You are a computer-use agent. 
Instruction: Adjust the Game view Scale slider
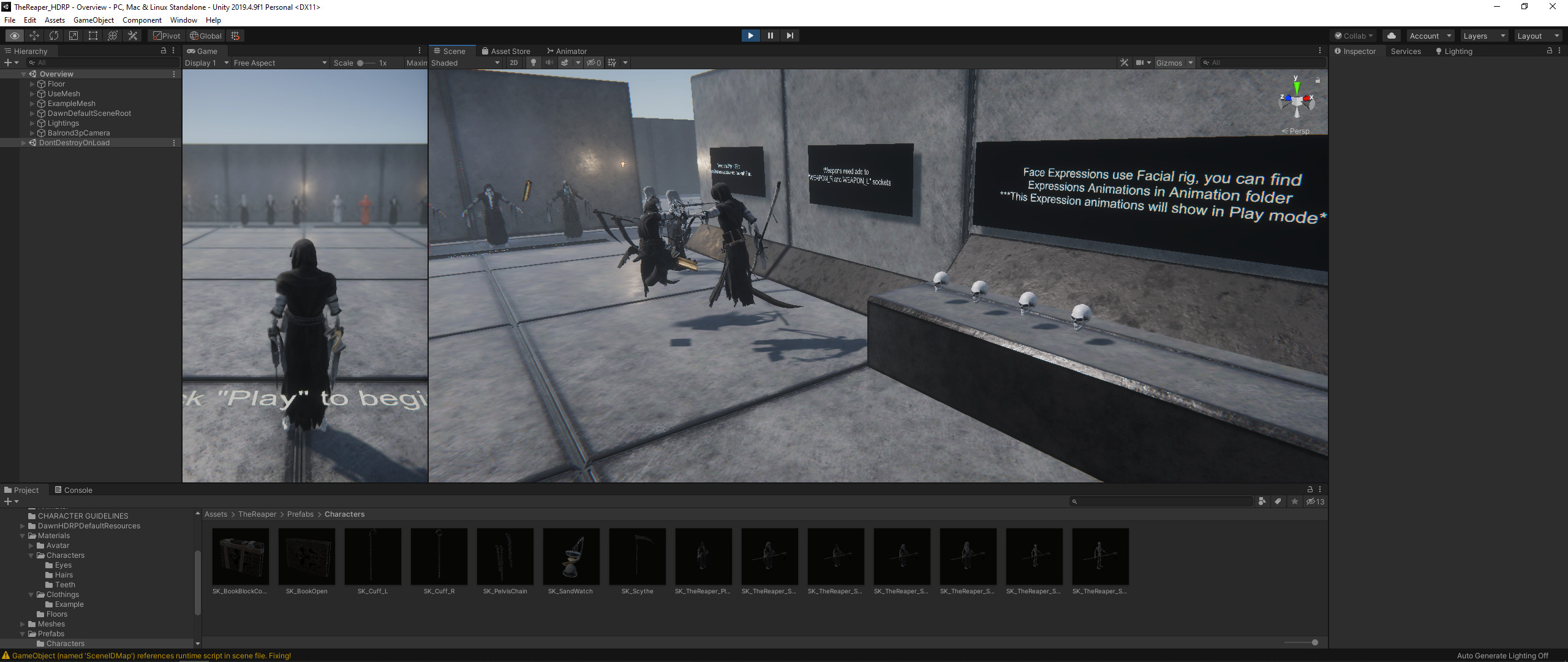[x=366, y=63]
